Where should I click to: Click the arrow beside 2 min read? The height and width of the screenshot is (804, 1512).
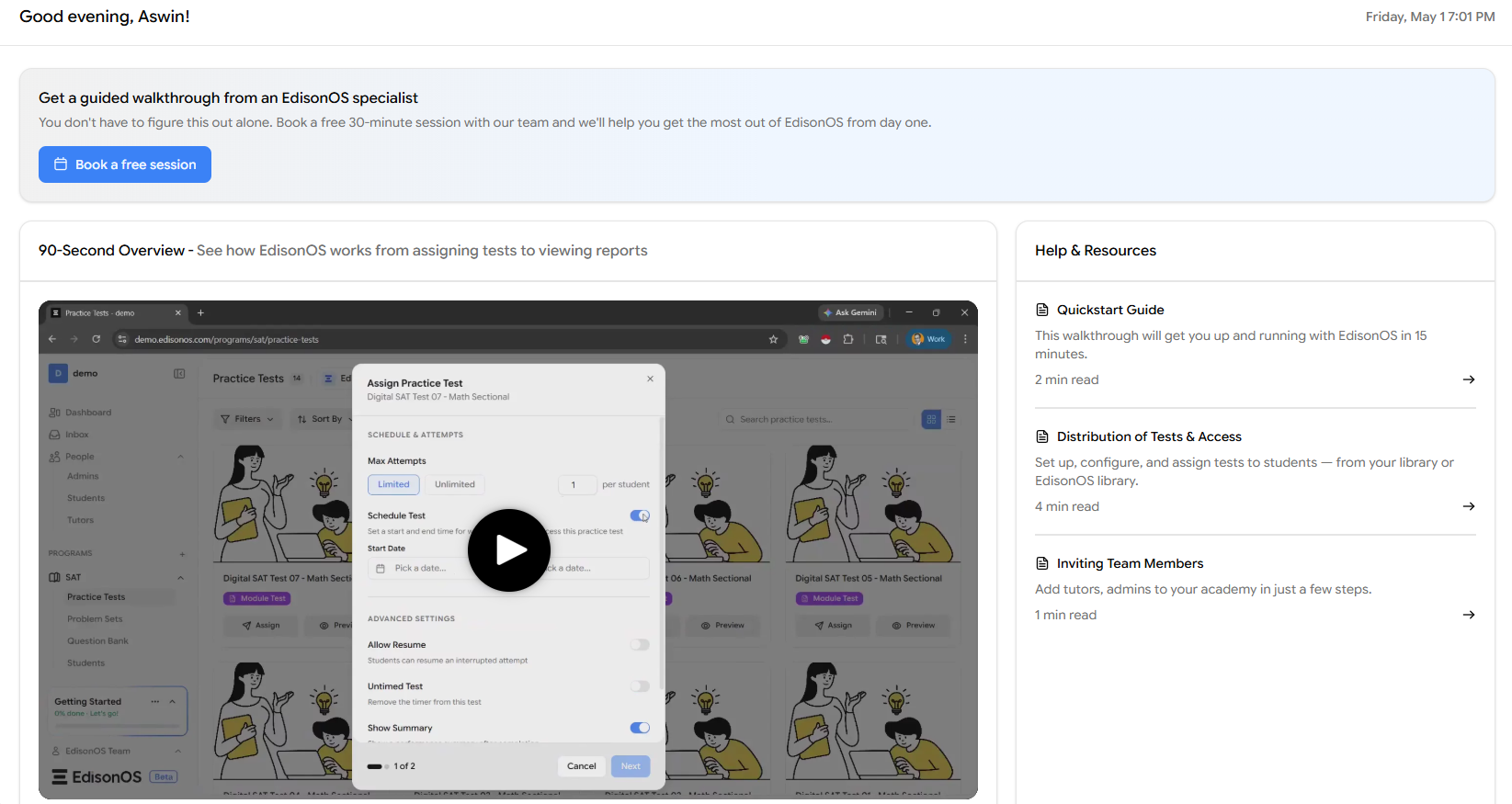[x=1469, y=379]
